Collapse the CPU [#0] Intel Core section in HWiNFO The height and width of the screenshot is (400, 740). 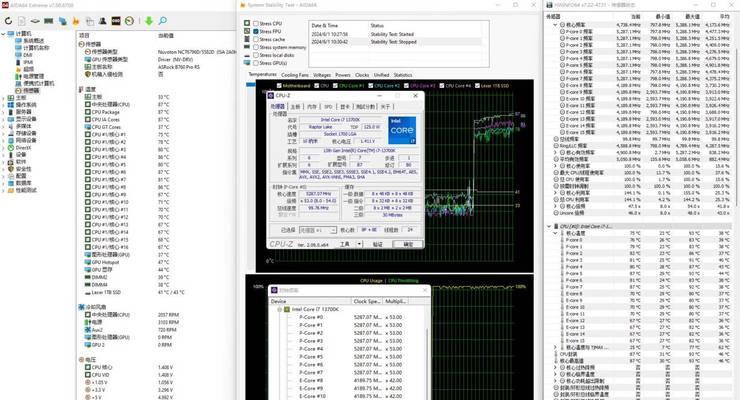[x=549, y=226]
